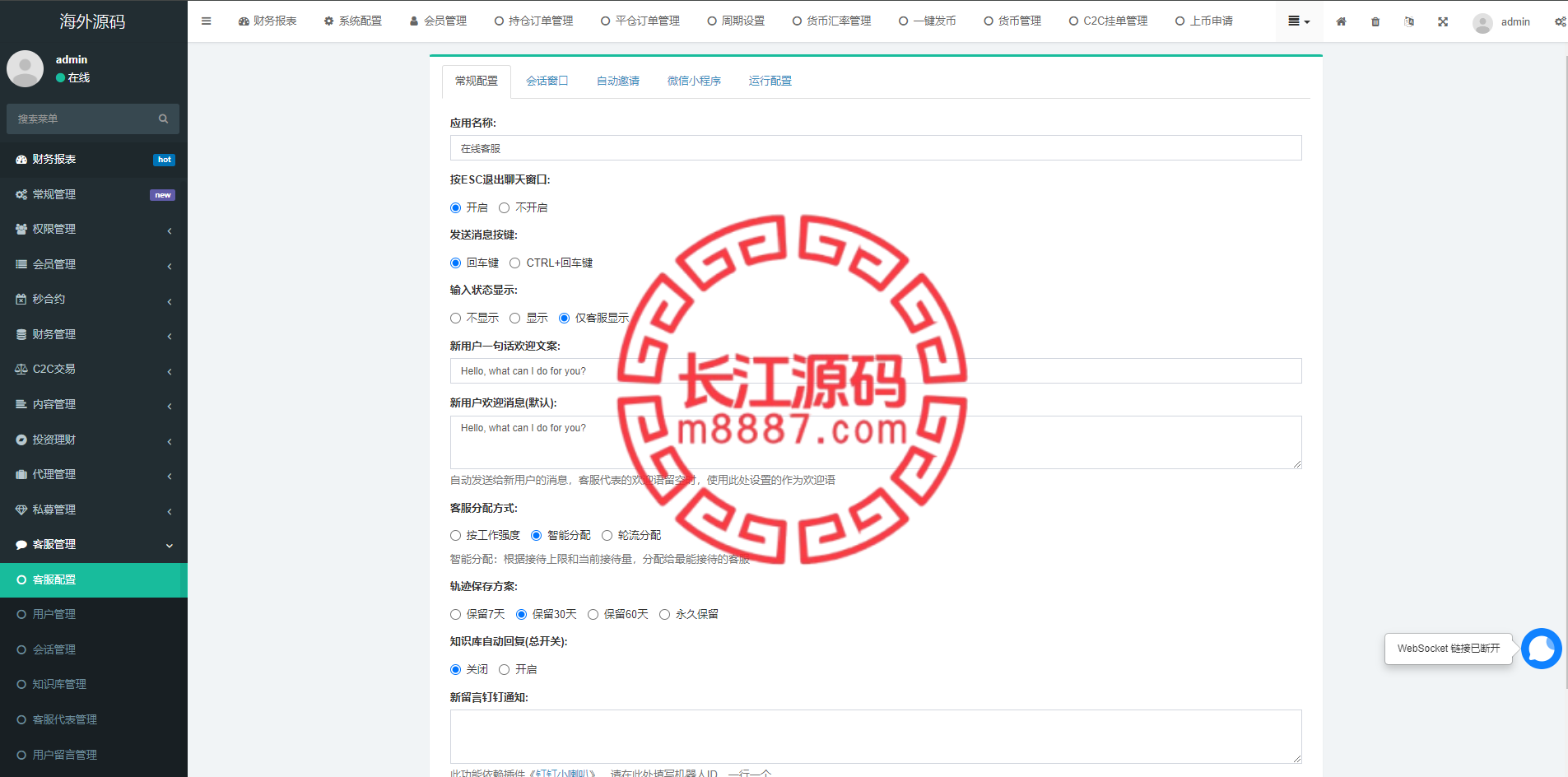Open 财务报表 top navigation tab

pos(268,21)
